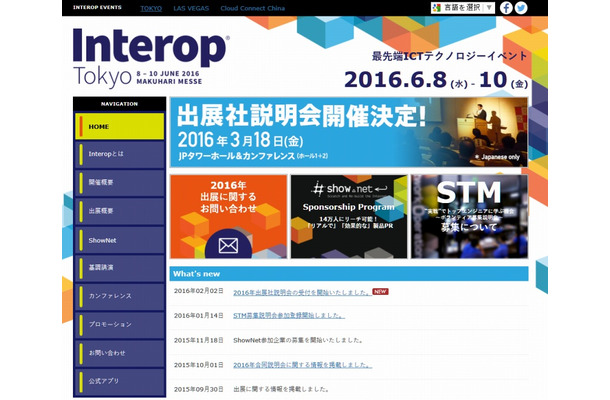This screenshot has height=400, width=610.
Task: Click the date 2016年01月14日
Action: click(199, 316)
